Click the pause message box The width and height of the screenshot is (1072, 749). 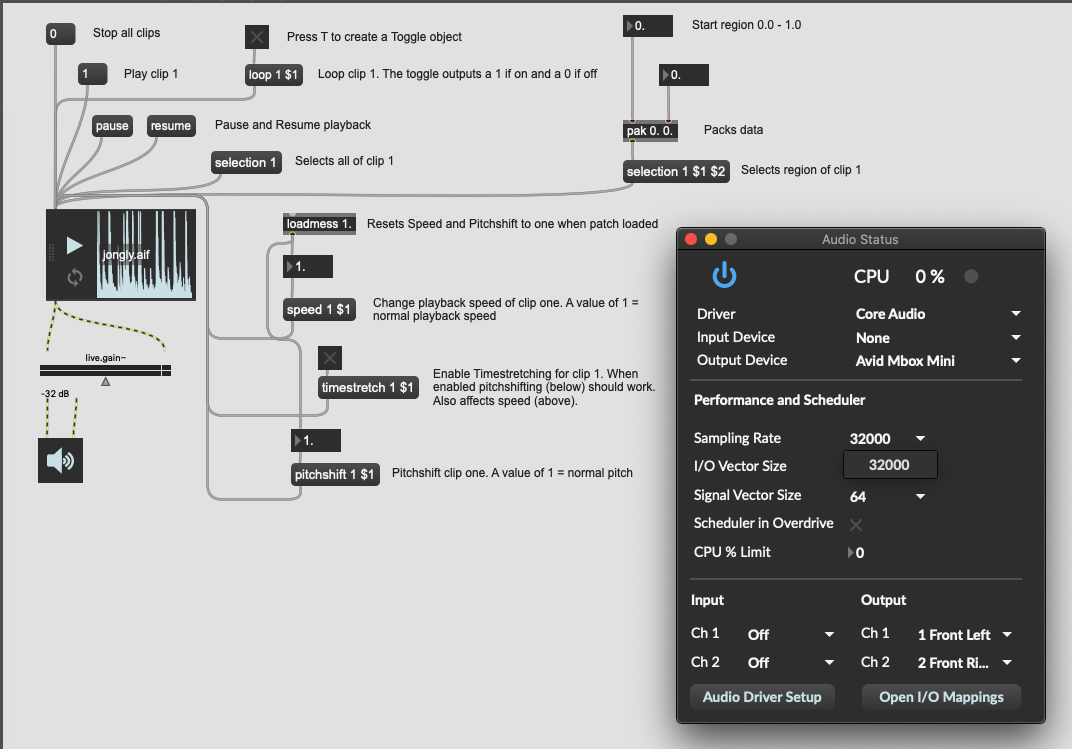(x=112, y=126)
